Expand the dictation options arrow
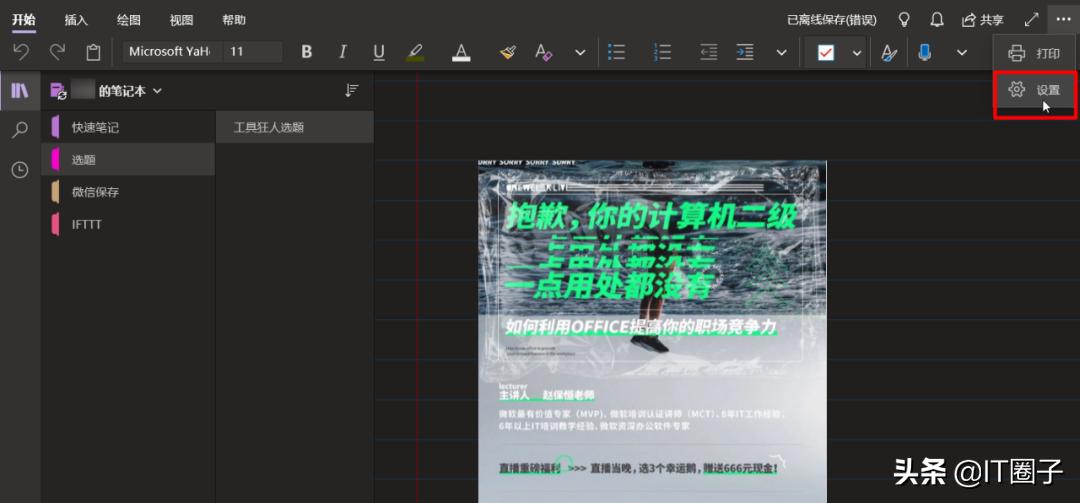The width and height of the screenshot is (1080, 503). pyautogui.click(x=962, y=52)
